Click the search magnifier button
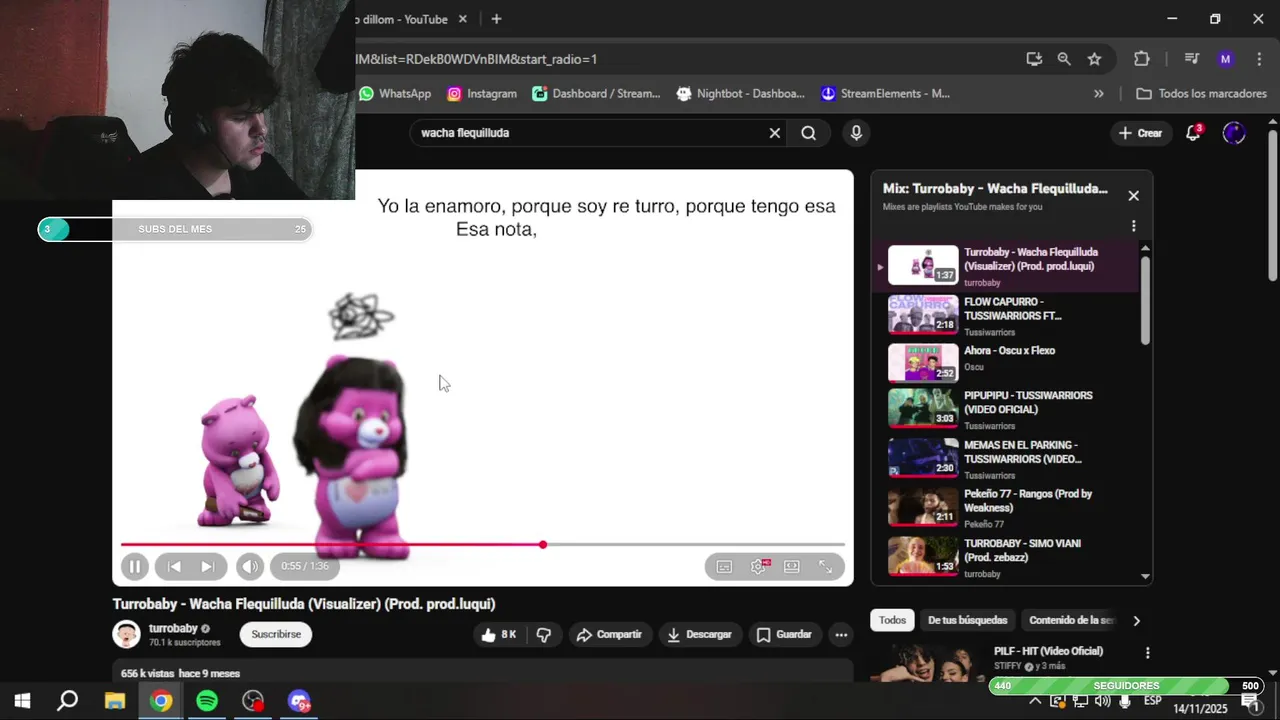1280x720 pixels. tap(808, 133)
